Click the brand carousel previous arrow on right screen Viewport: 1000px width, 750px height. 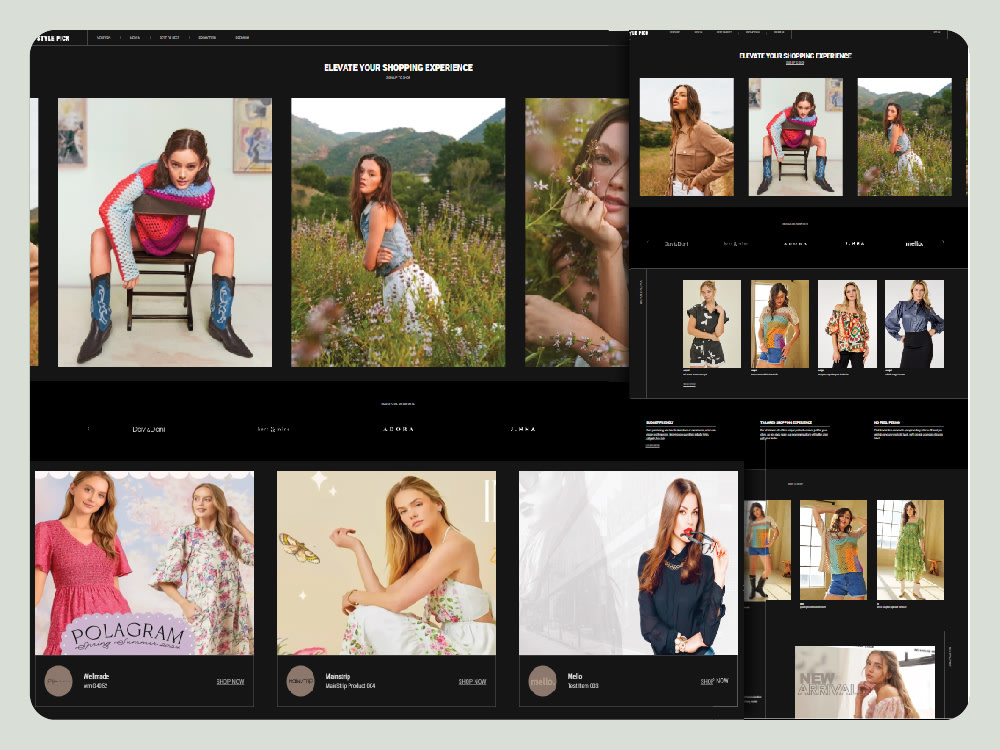tap(647, 243)
